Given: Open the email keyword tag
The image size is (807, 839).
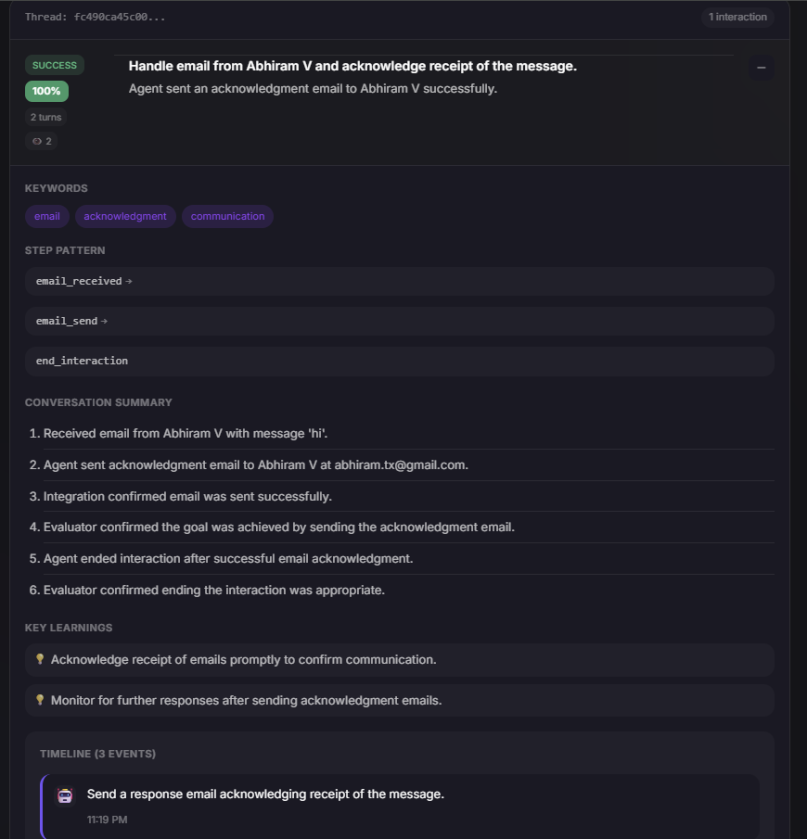Looking at the screenshot, I should click(46, 216).
